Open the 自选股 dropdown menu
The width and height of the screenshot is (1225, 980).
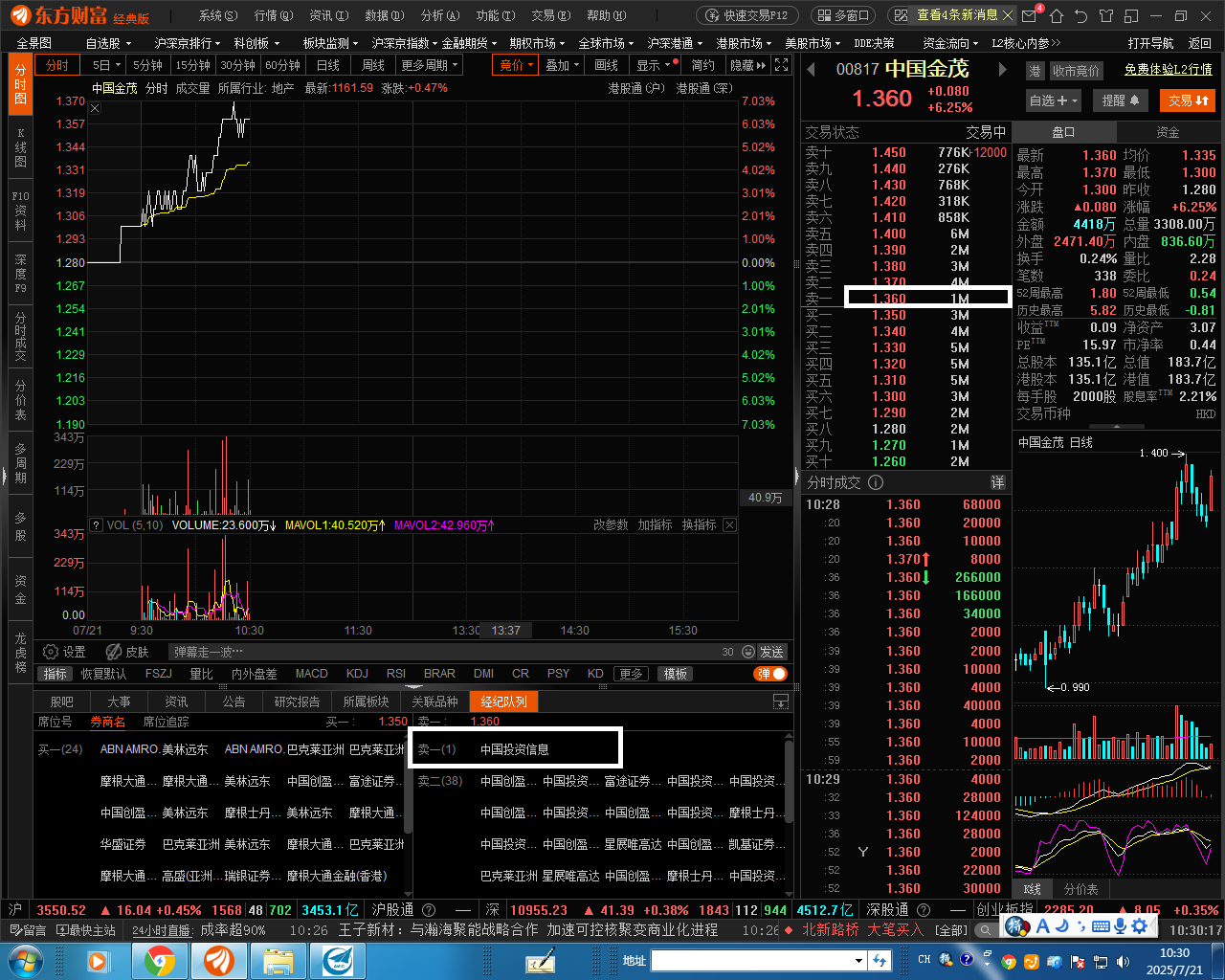coord(109,43)
